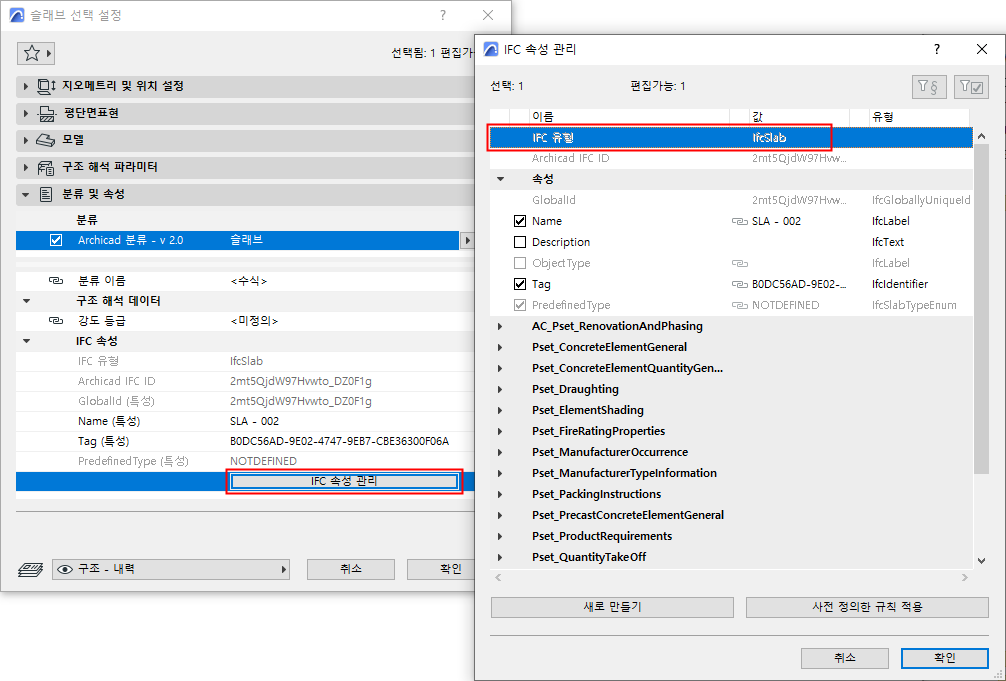Click IFC 속성 관리 button
Image resolution: width=1006 pixels, height=681 pixels.
pos(344,481)
